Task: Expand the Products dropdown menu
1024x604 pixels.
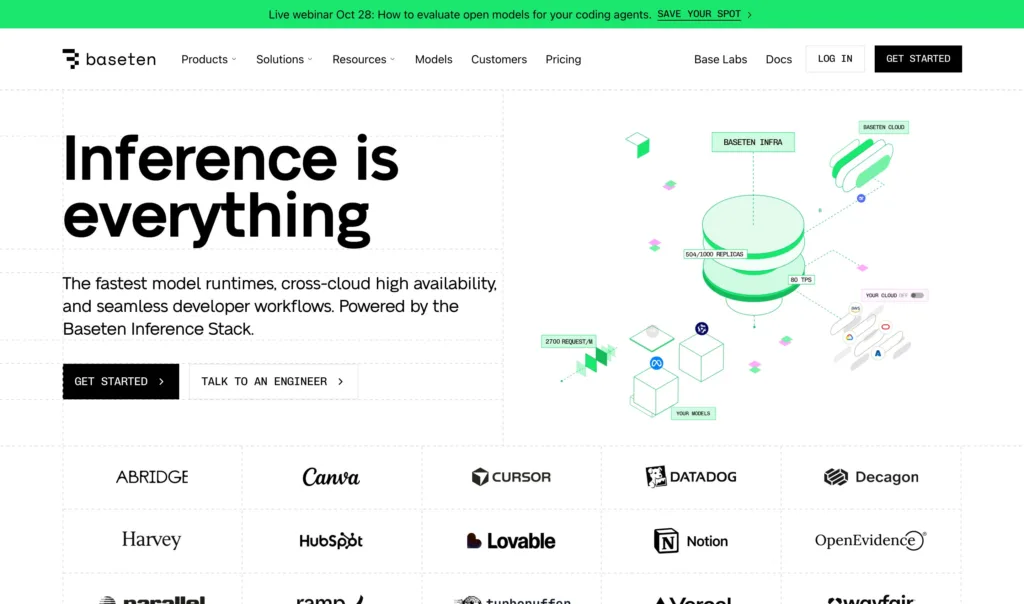Action: coord(209,59)
